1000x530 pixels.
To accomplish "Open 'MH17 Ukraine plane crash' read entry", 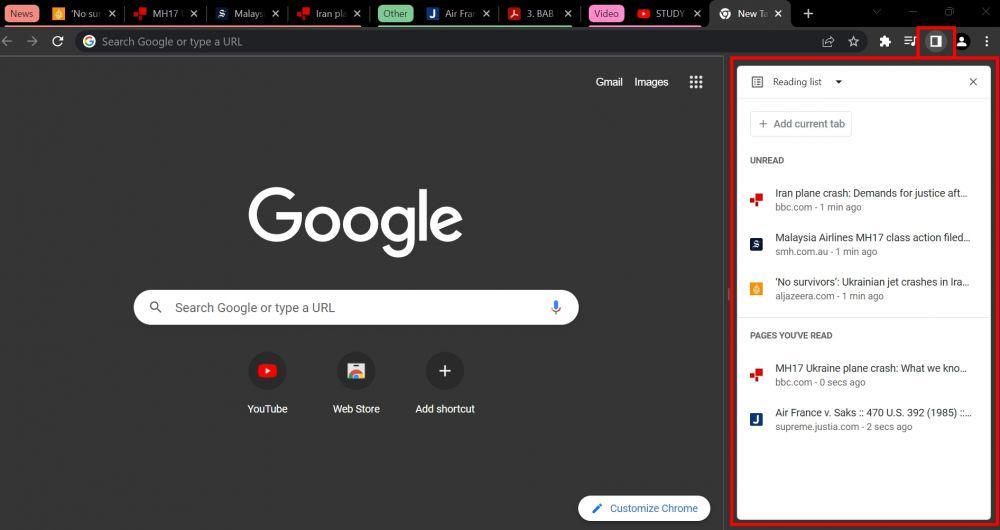I will point(864,375).
